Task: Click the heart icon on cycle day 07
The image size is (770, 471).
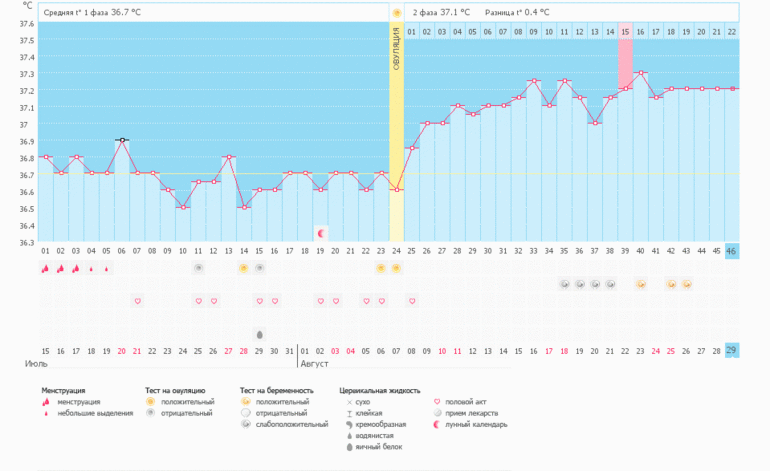Action: 138,301
